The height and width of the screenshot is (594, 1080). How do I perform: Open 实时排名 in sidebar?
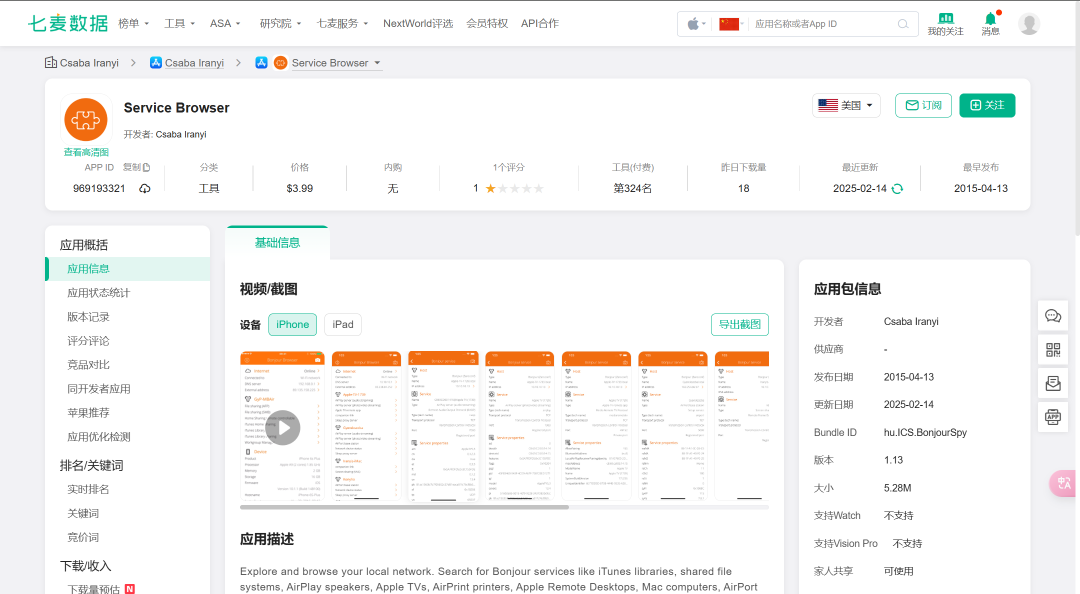[x=88, y=489]
